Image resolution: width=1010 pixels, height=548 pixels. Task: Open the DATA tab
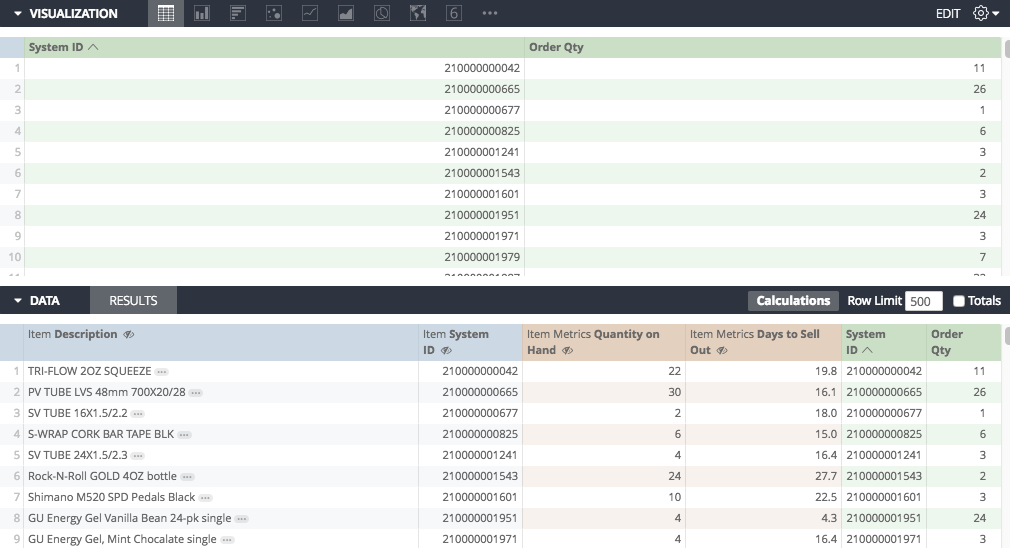44,301
